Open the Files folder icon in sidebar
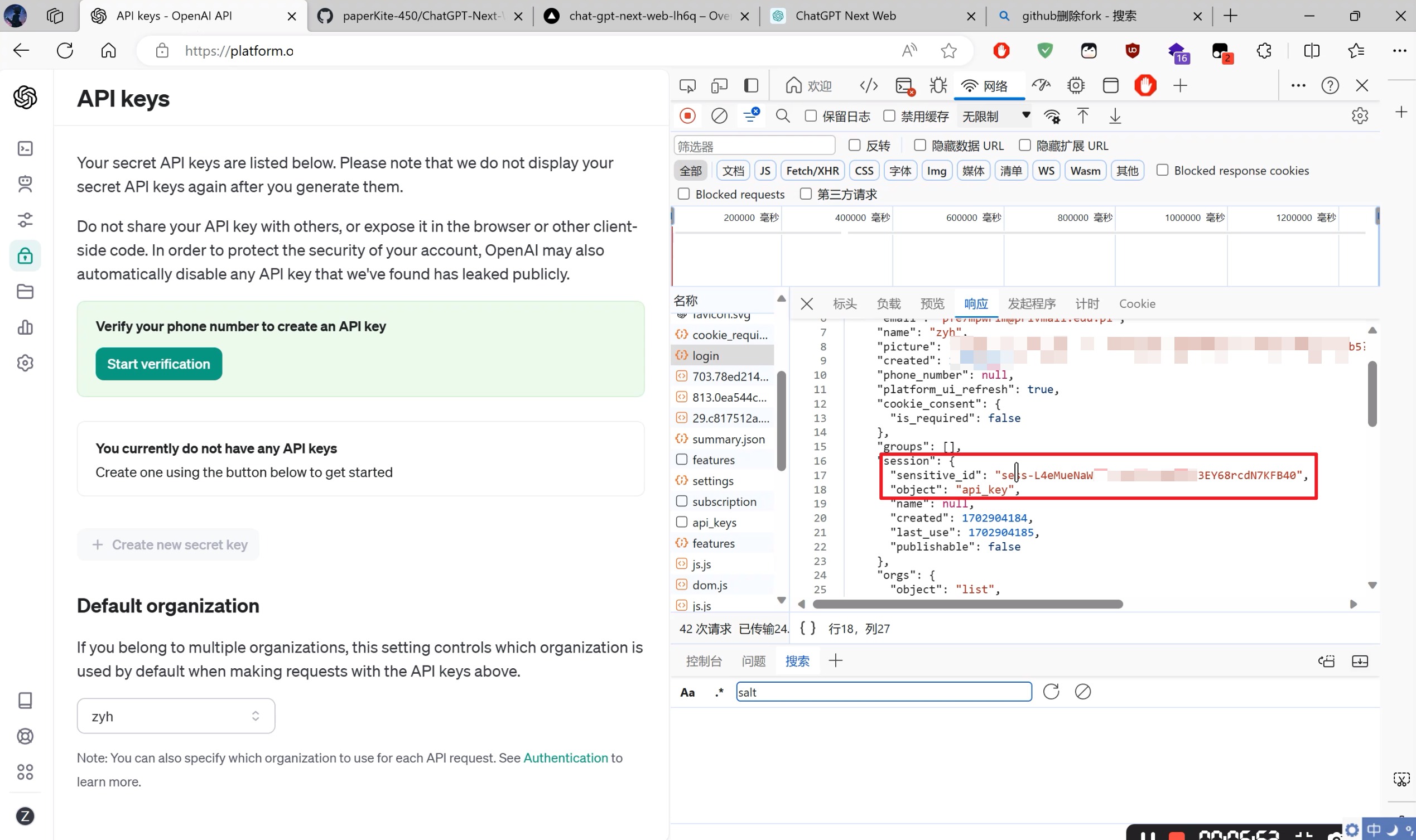This screenshot has height=840, width=1416. [x=25, y=292]
